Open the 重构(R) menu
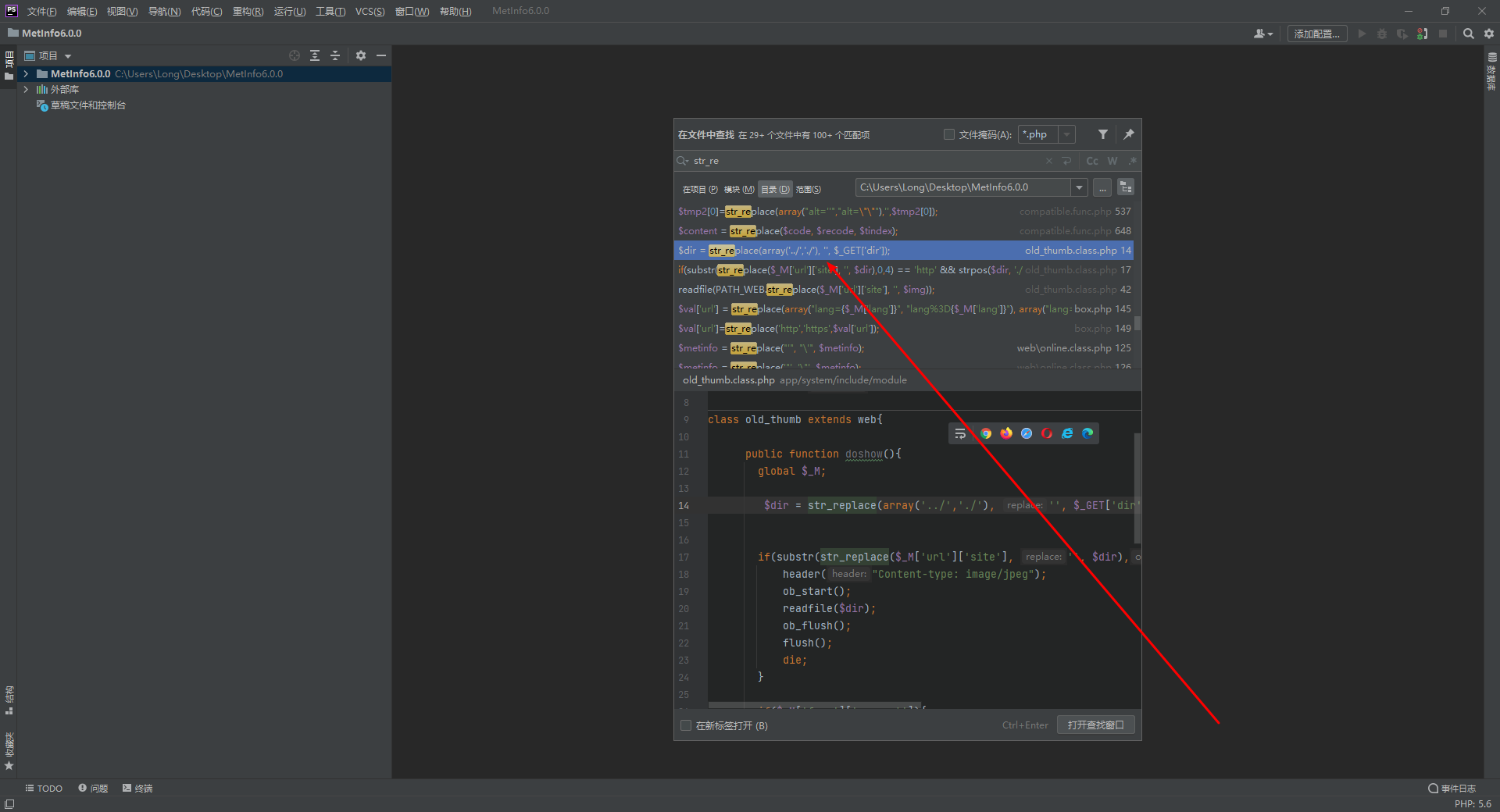 tap(248, 11)
